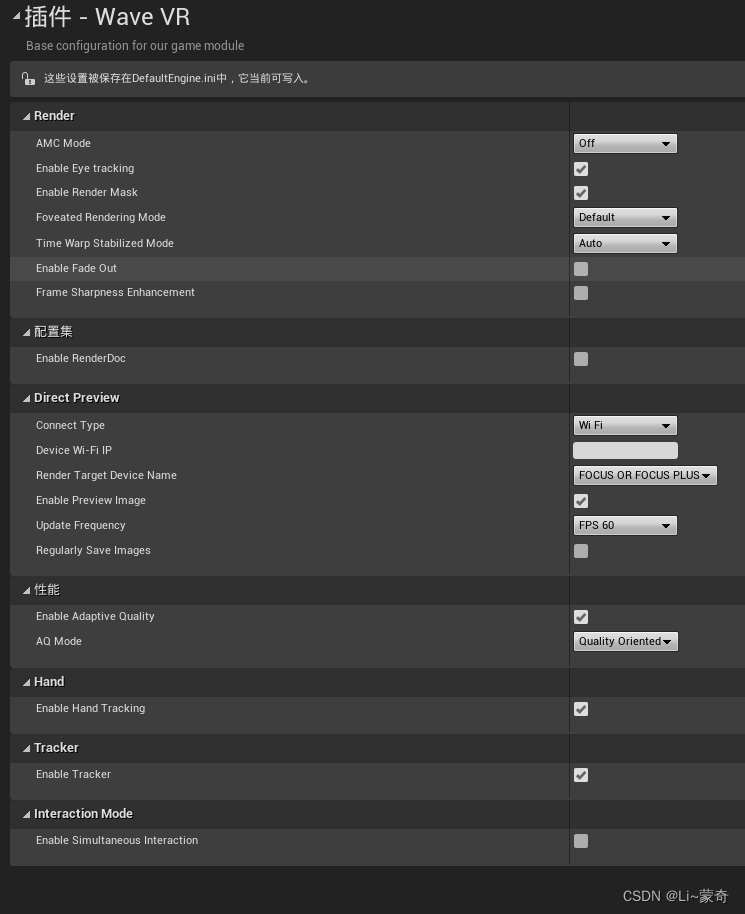This screenshot has height=914, width=745.
Task: Open the AQ Mode dropdown
Action: point(625,641)
